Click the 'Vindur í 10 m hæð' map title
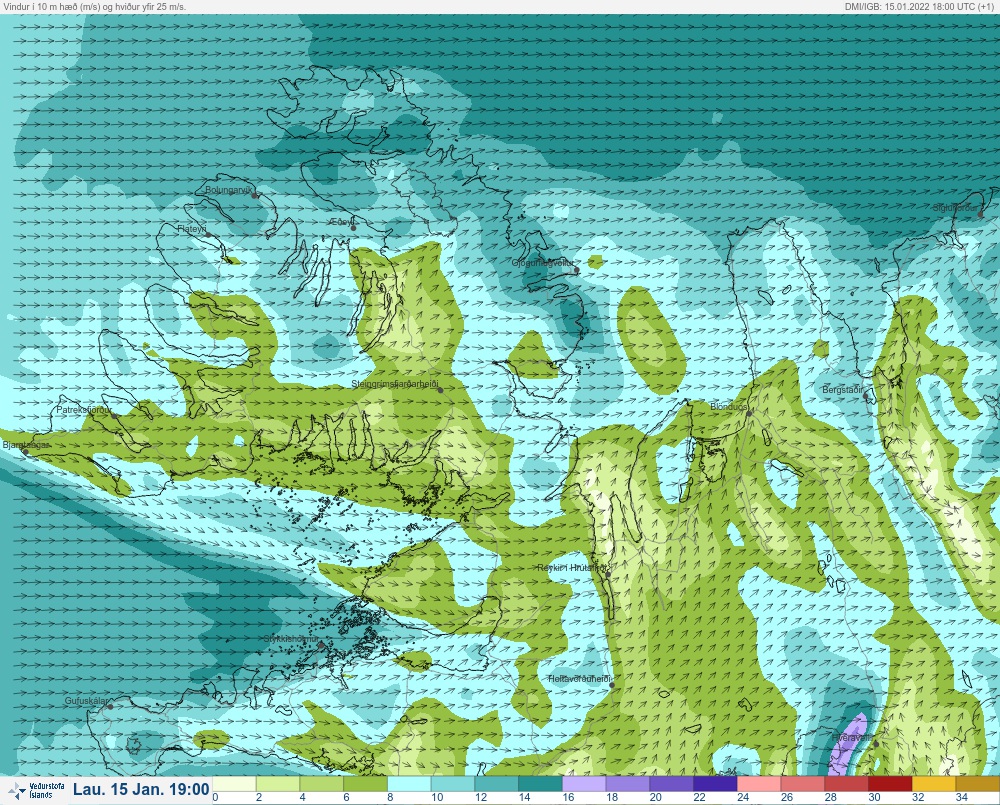The width and height of the screenshot is (1000, 805). pyautogui.click(x=95, y=7)
